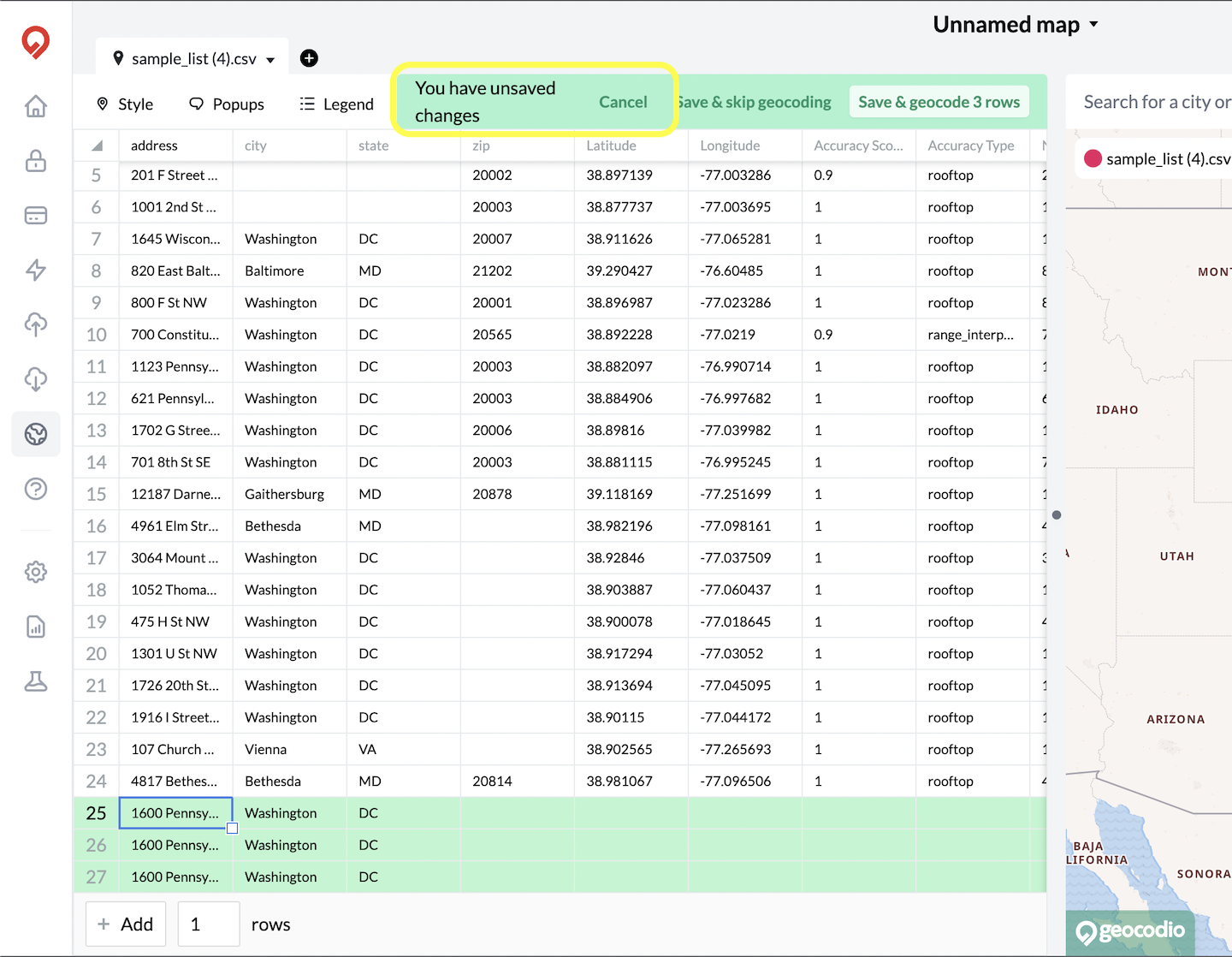
Task: Open the Home page icon in sidebar
Action: tap(35, 105)
